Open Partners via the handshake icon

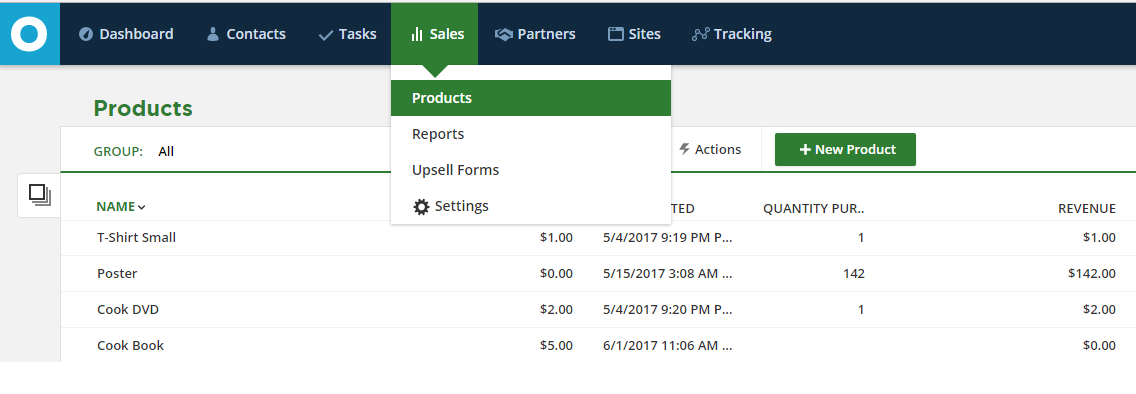[x=504, y=34]
